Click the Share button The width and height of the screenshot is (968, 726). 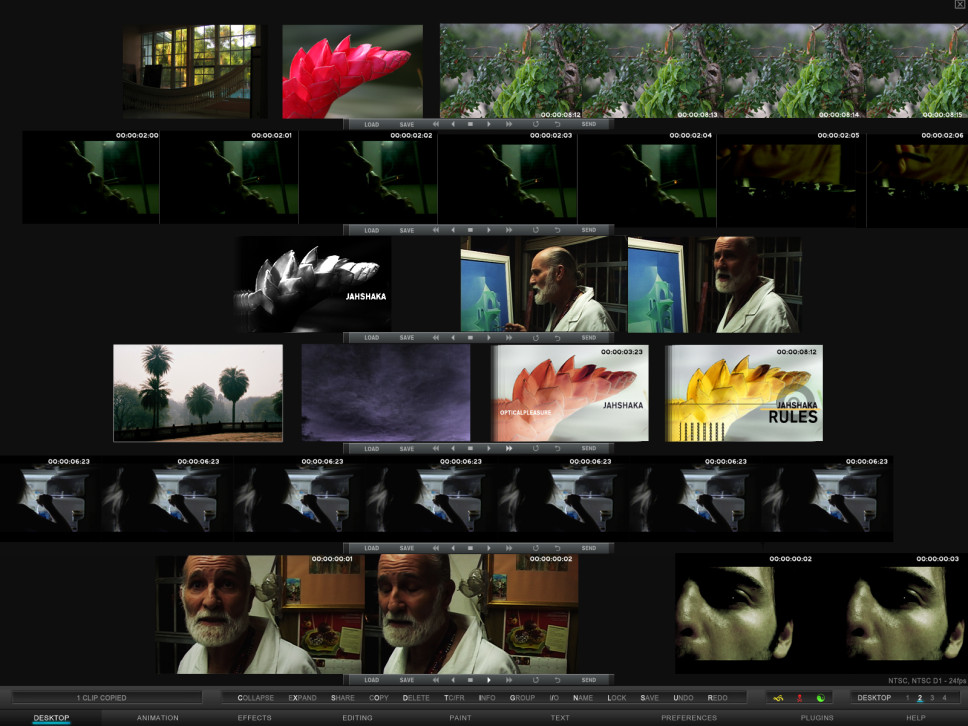[343, 698]
